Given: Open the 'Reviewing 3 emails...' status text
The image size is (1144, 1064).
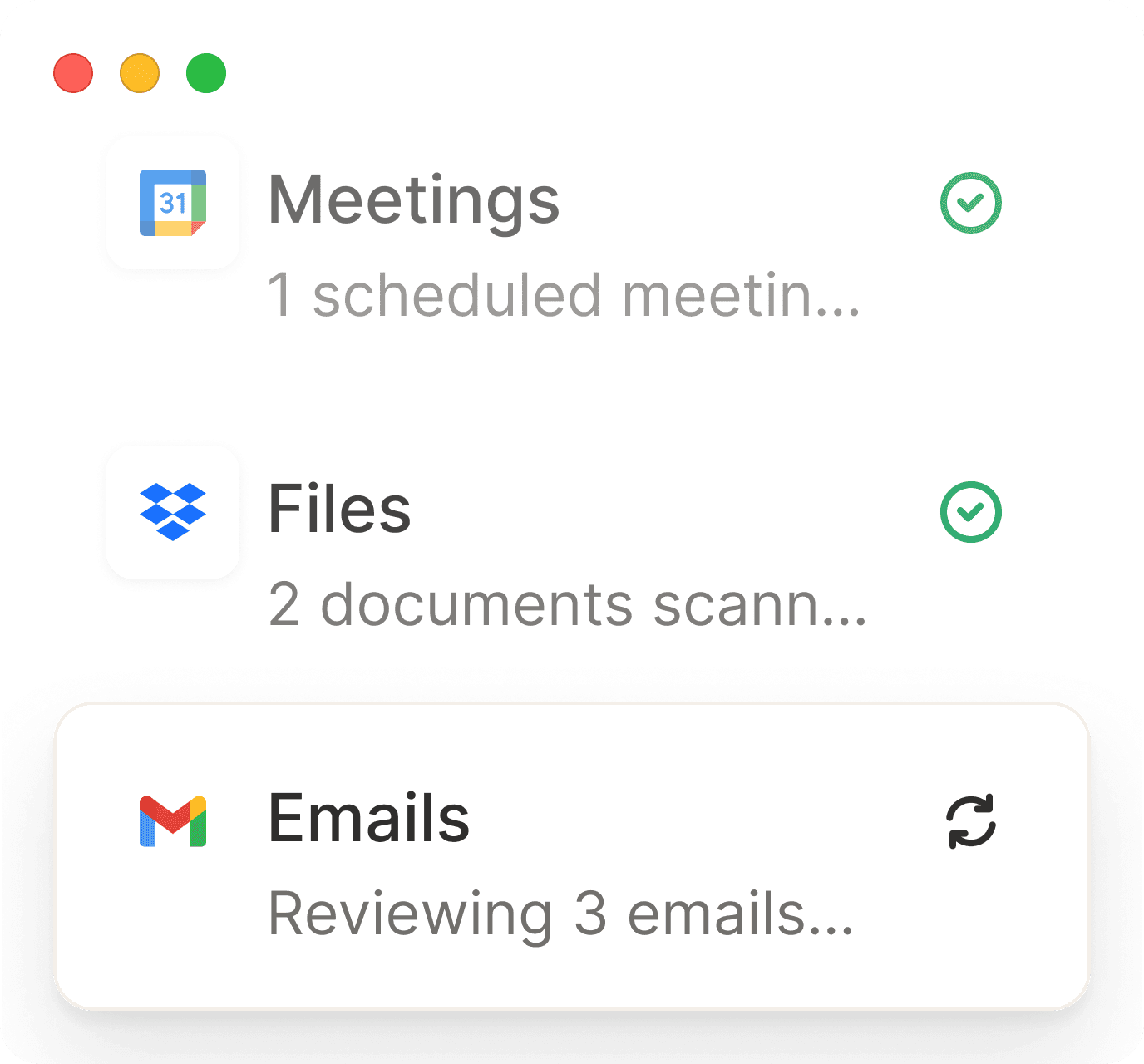Looking at the screenshot, I should (561, 914).
